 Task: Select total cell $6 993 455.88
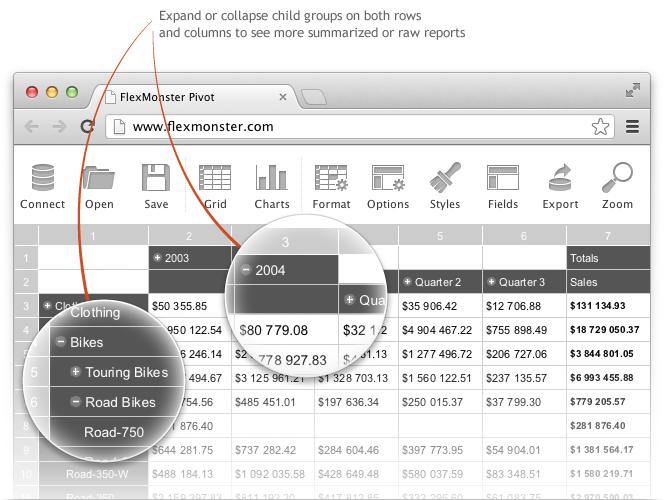pos(608,378)
